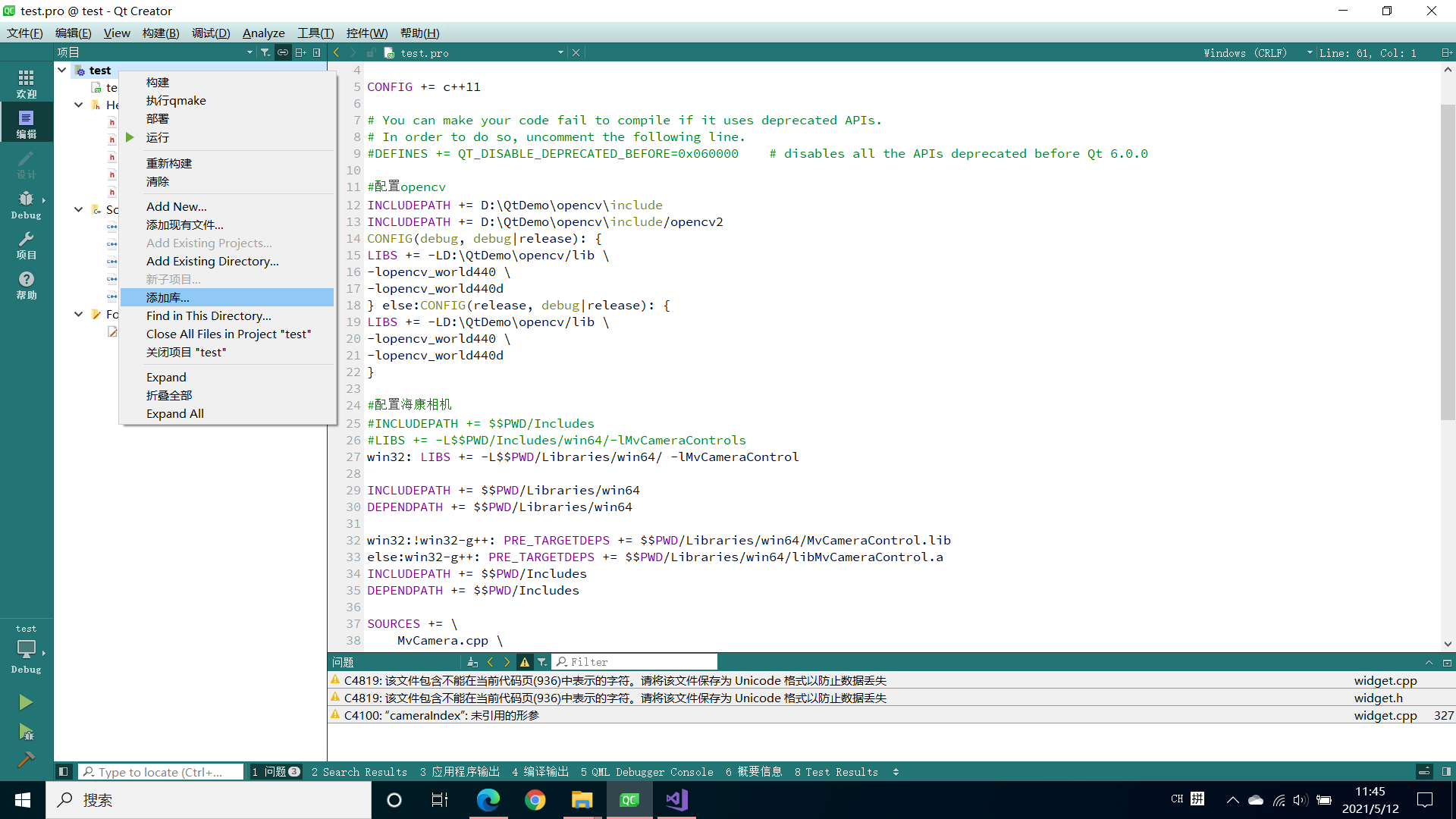1456x819 pixels.
Task: Toggle the Synchronize with Editor link icon
Action: [283, 52]
